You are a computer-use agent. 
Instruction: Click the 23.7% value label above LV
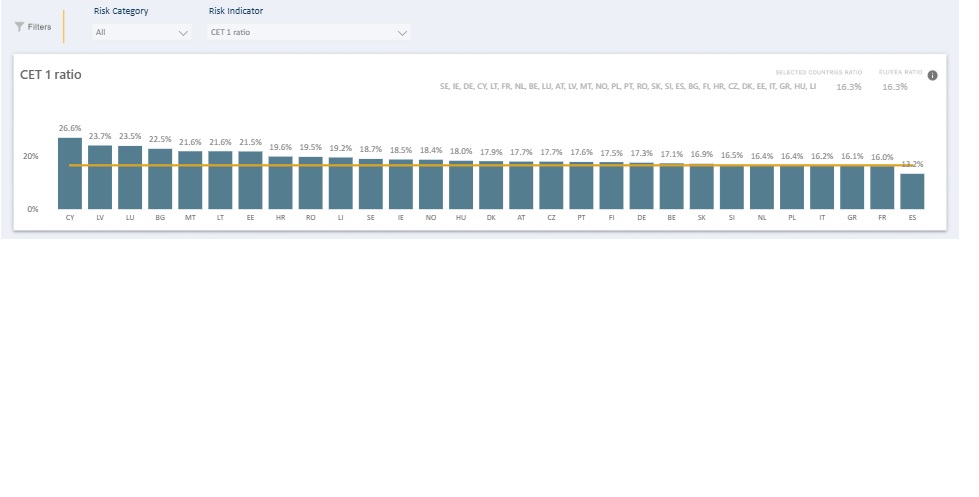(x=100, y=136)
